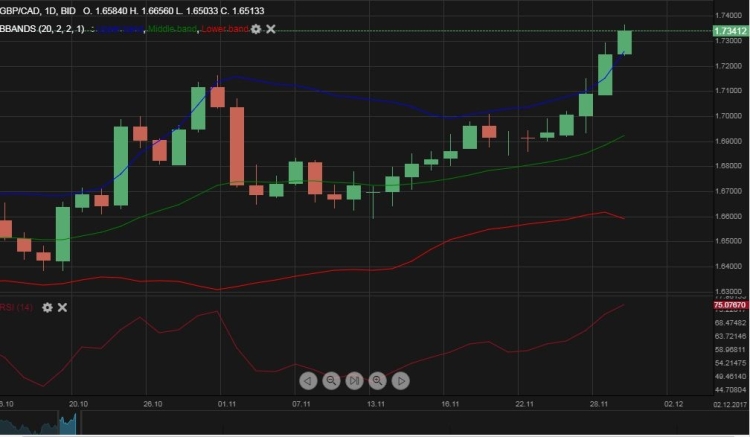The image size is (750, 437).
Task: Click the Upper band legend label
Action: click(120, 30)
